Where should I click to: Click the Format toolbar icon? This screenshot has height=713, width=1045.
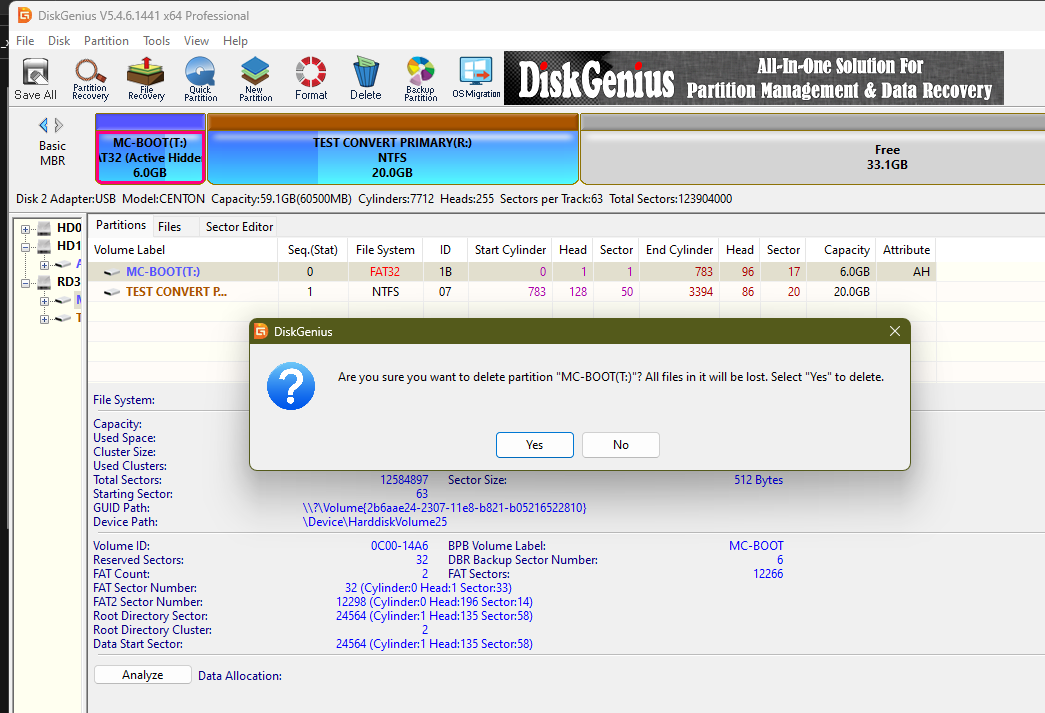(311, 79)
